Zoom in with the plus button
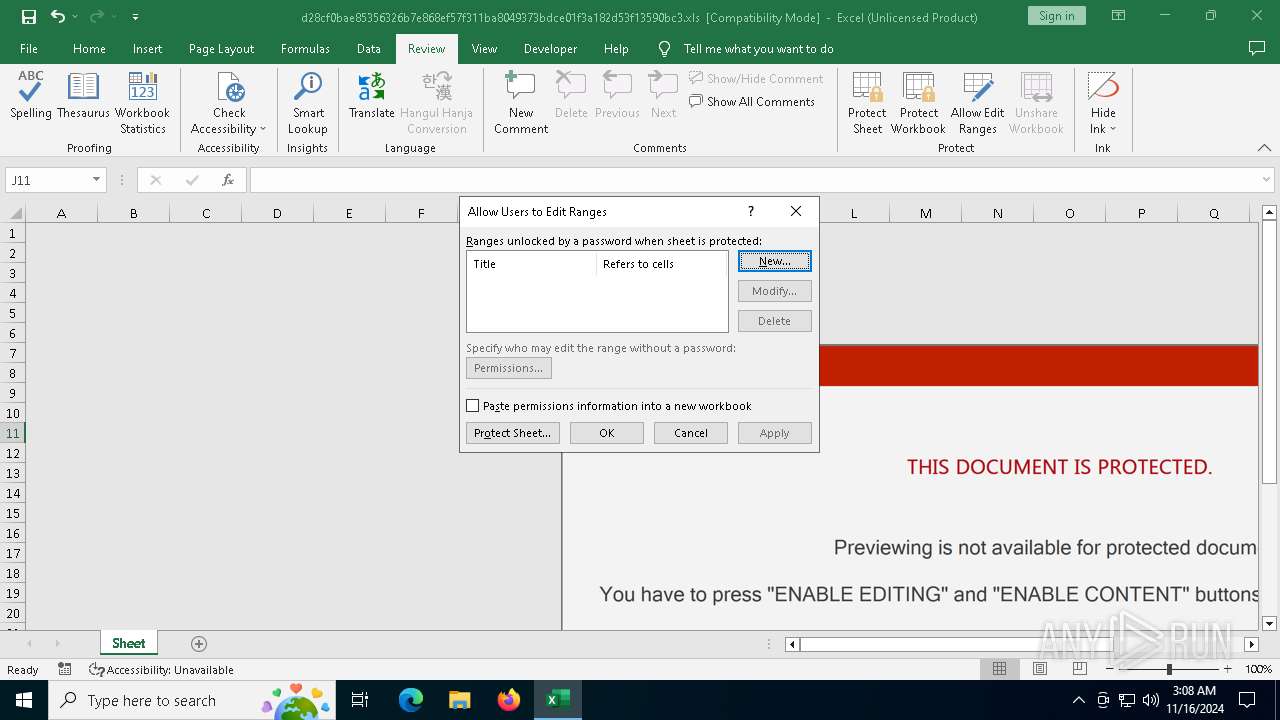 [1227, 669]
